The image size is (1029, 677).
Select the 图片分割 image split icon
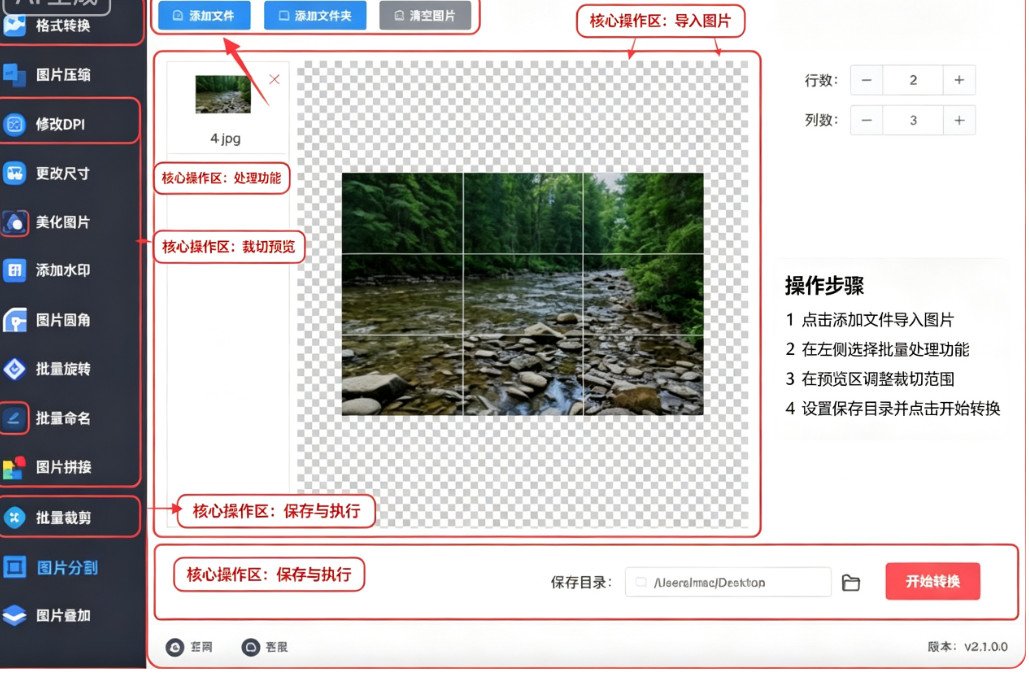tap(14, 567)
